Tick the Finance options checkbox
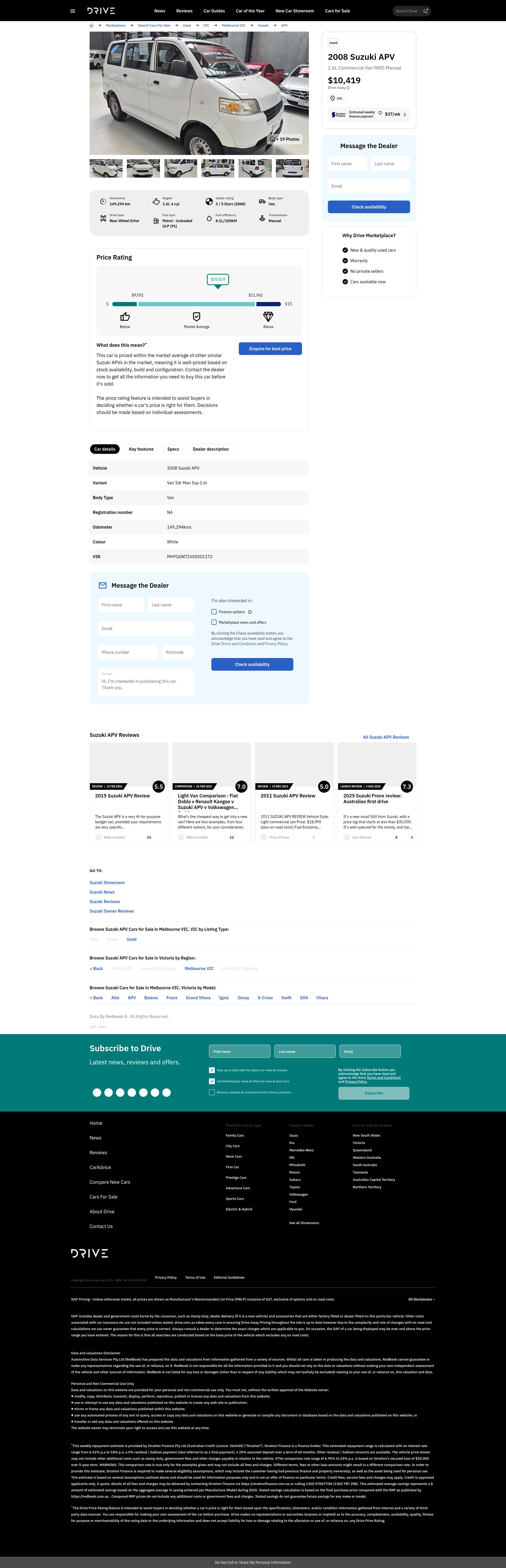 [214, 612]
